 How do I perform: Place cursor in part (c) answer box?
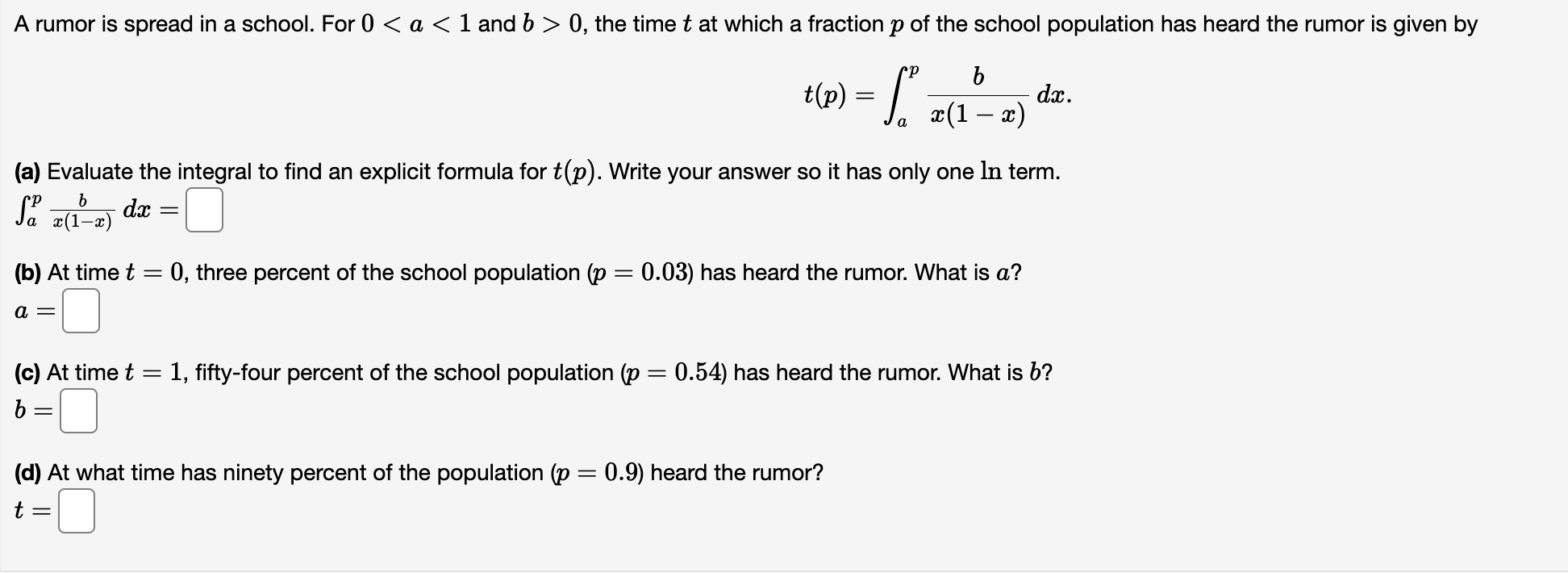78,412
